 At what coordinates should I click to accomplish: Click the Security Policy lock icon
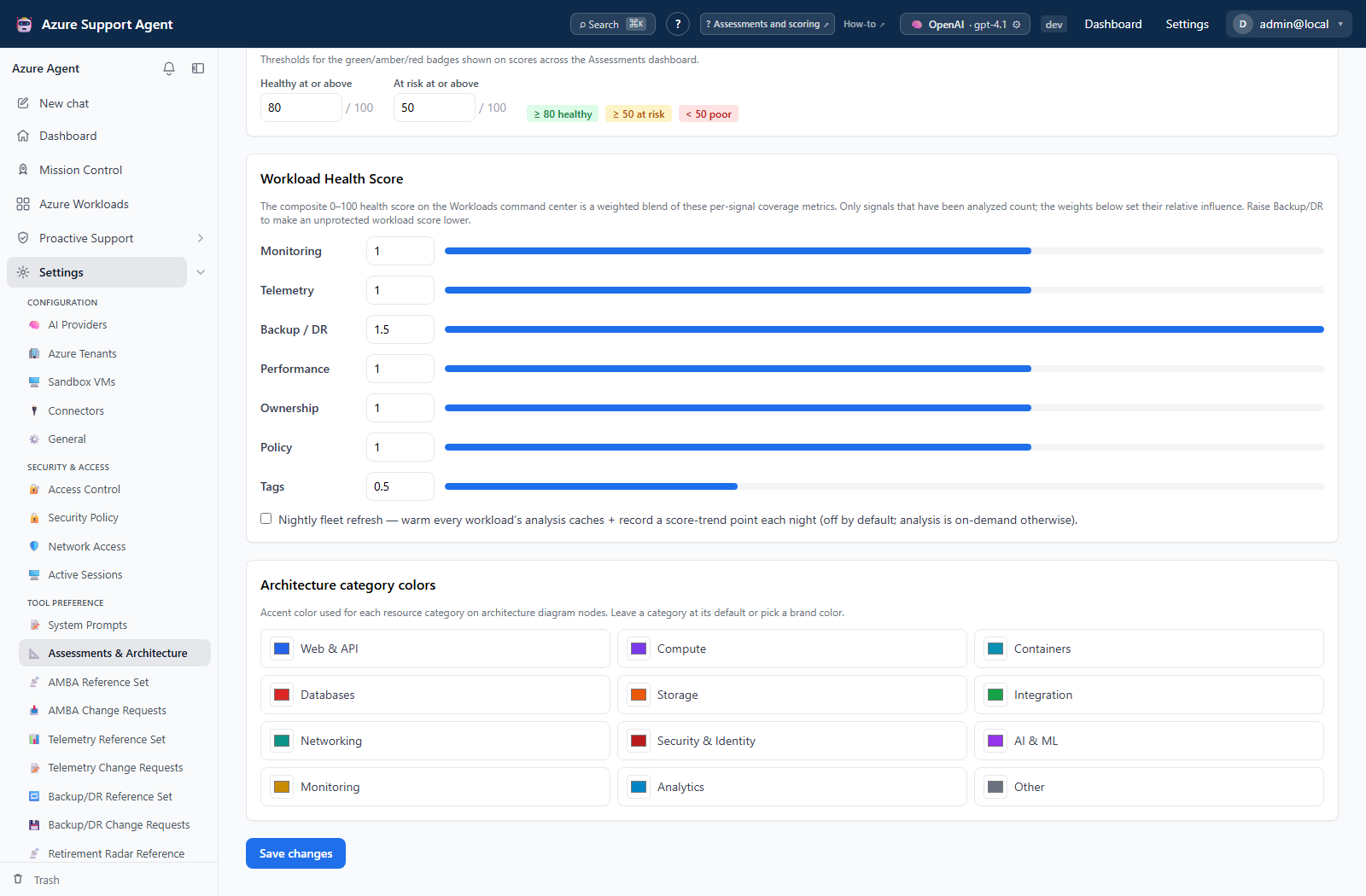(x=34, y=518)
